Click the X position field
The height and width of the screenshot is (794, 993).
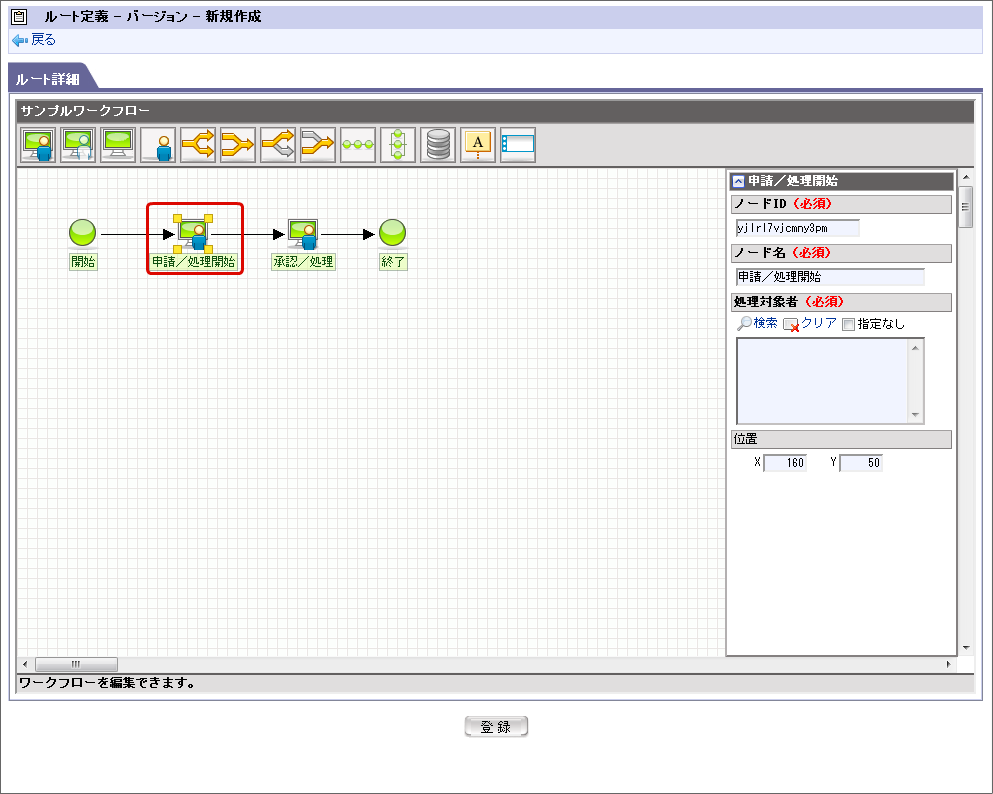(785, 463)
